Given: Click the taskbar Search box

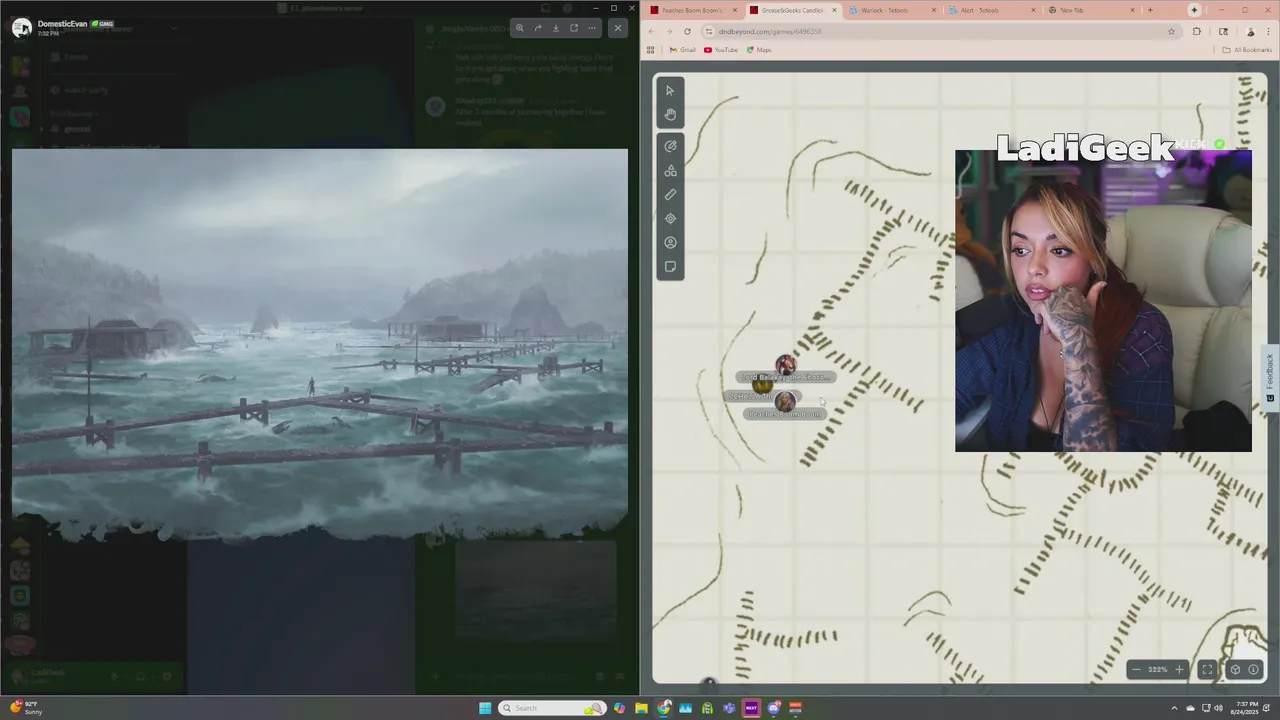Looking at the screenshot, I should pyautogui.click(x=553, y=708).
